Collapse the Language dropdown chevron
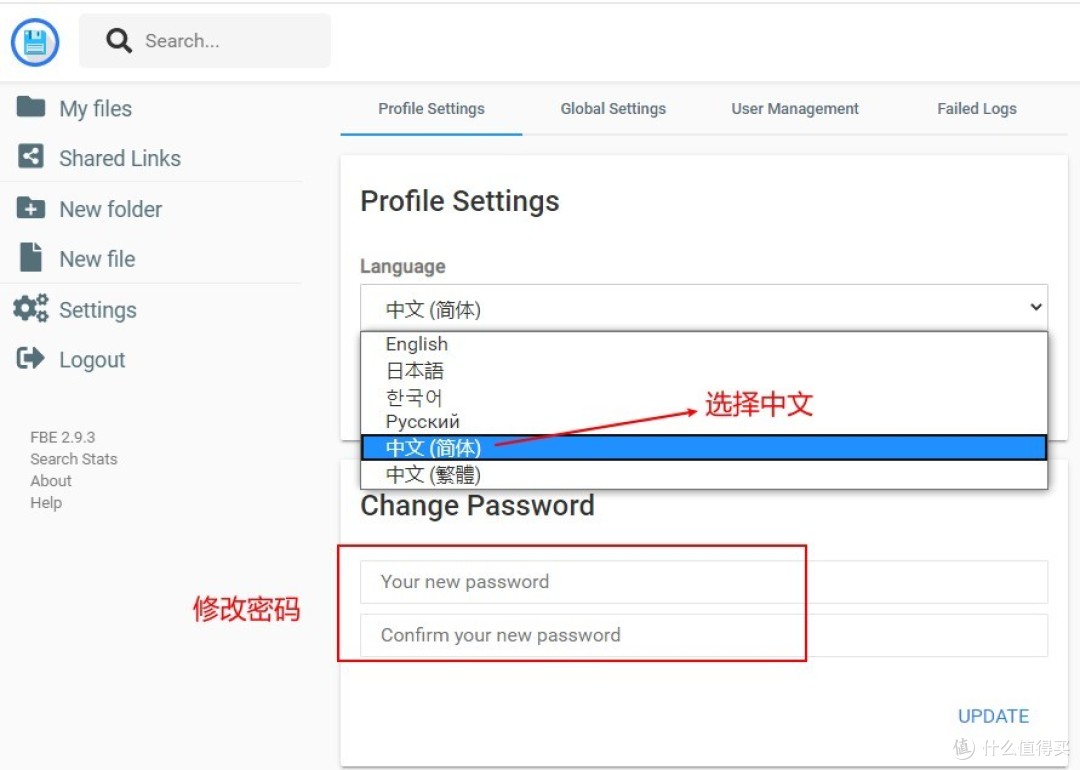This screenshot has height=770, width=1080. (1035, 307)
